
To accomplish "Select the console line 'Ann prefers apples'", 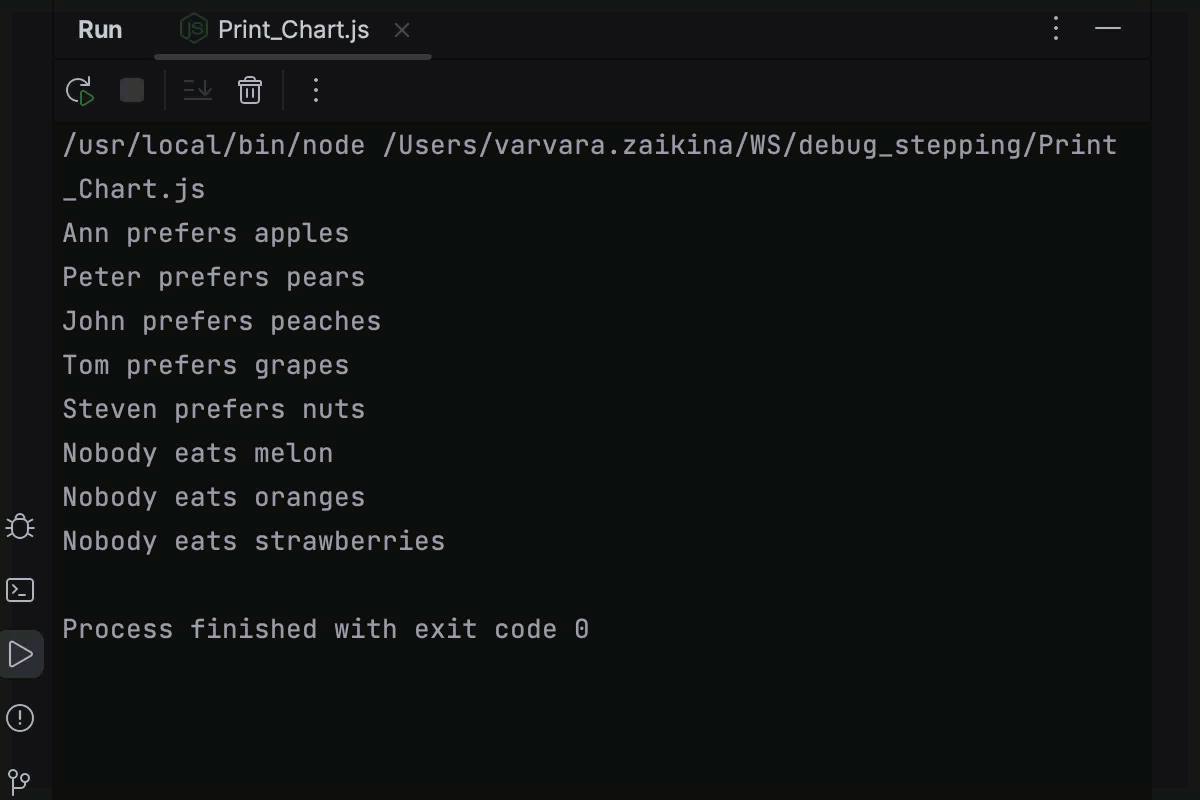I will click(205, 232).
